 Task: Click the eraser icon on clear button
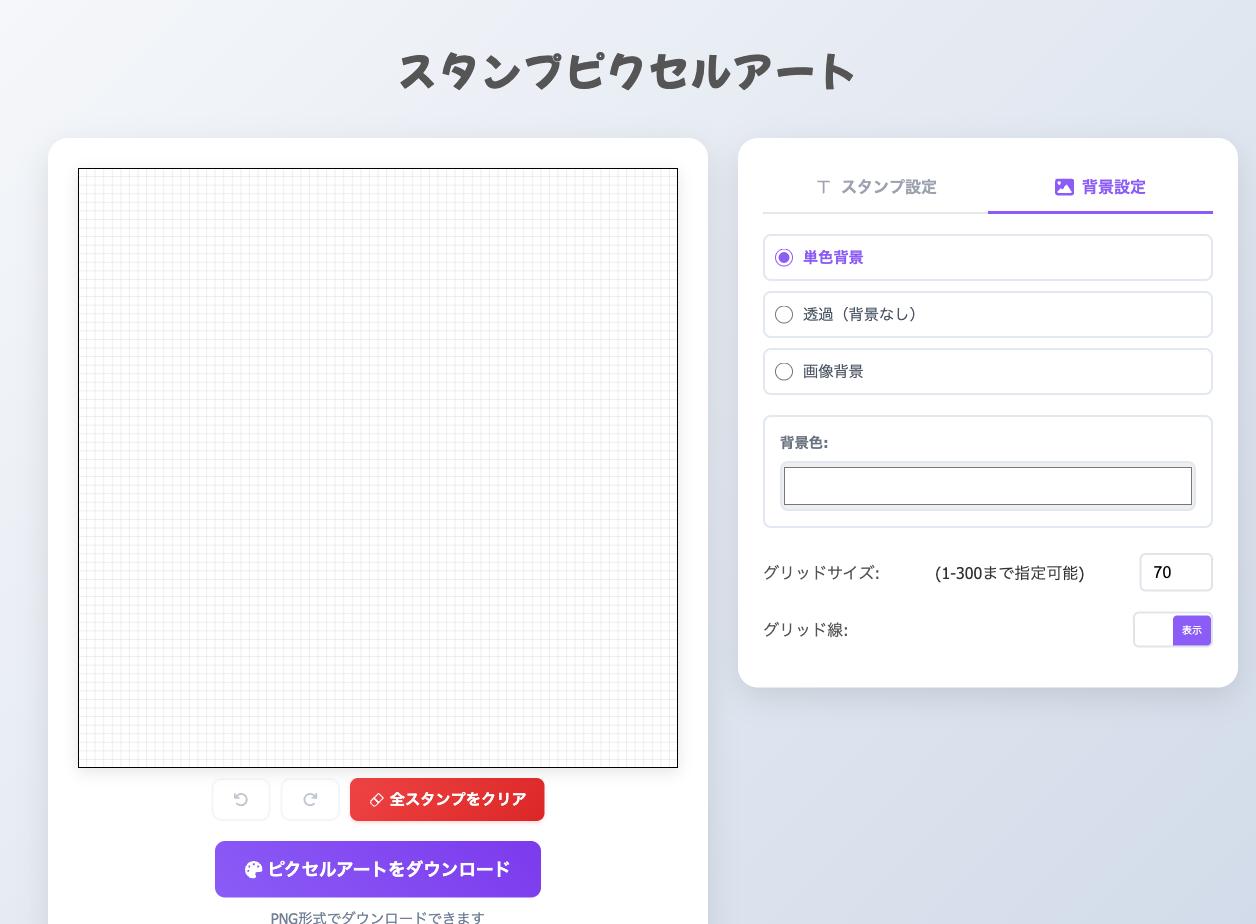pos(377,800)
